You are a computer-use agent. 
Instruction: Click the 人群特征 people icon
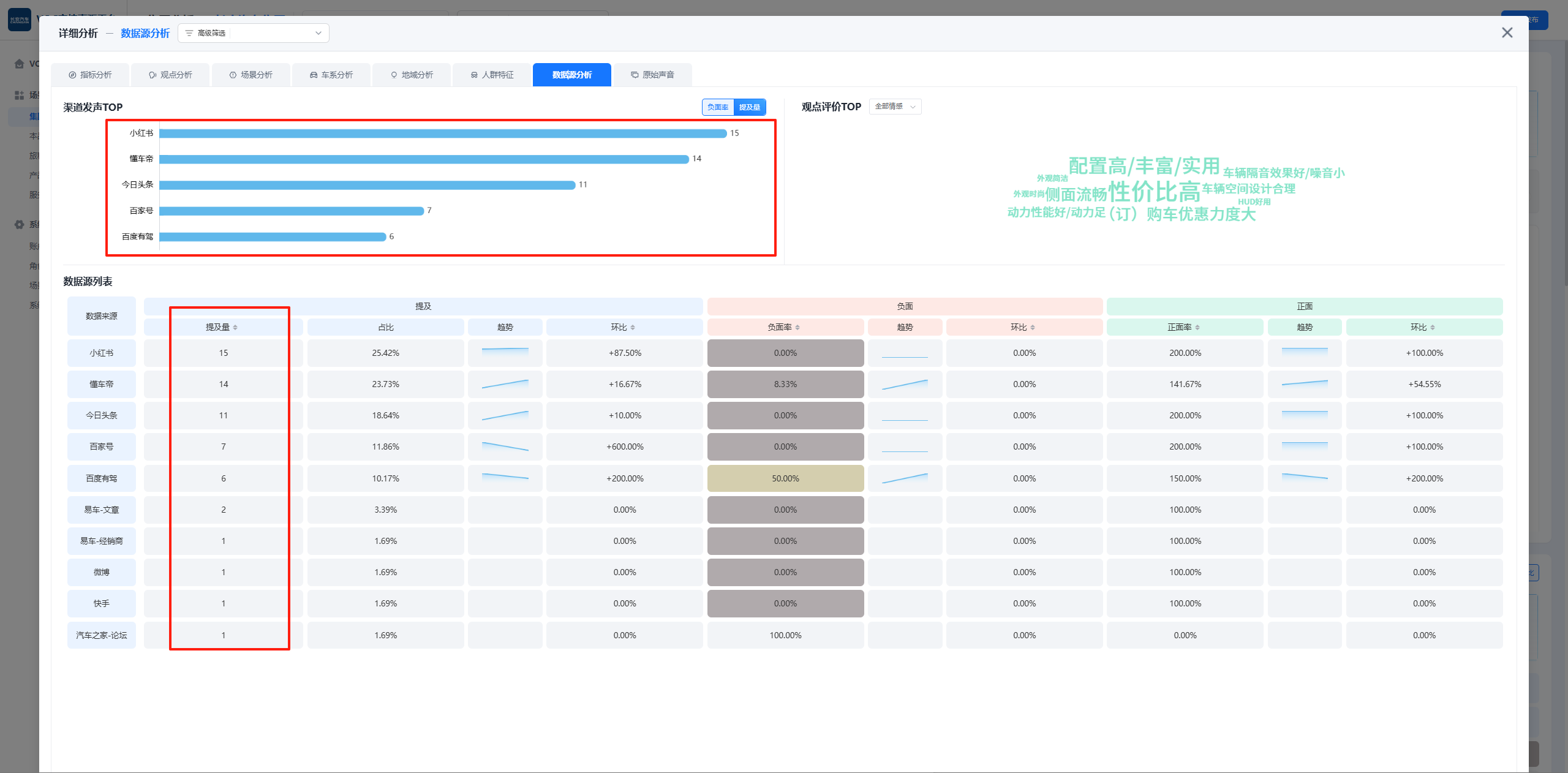click(474, 75)
